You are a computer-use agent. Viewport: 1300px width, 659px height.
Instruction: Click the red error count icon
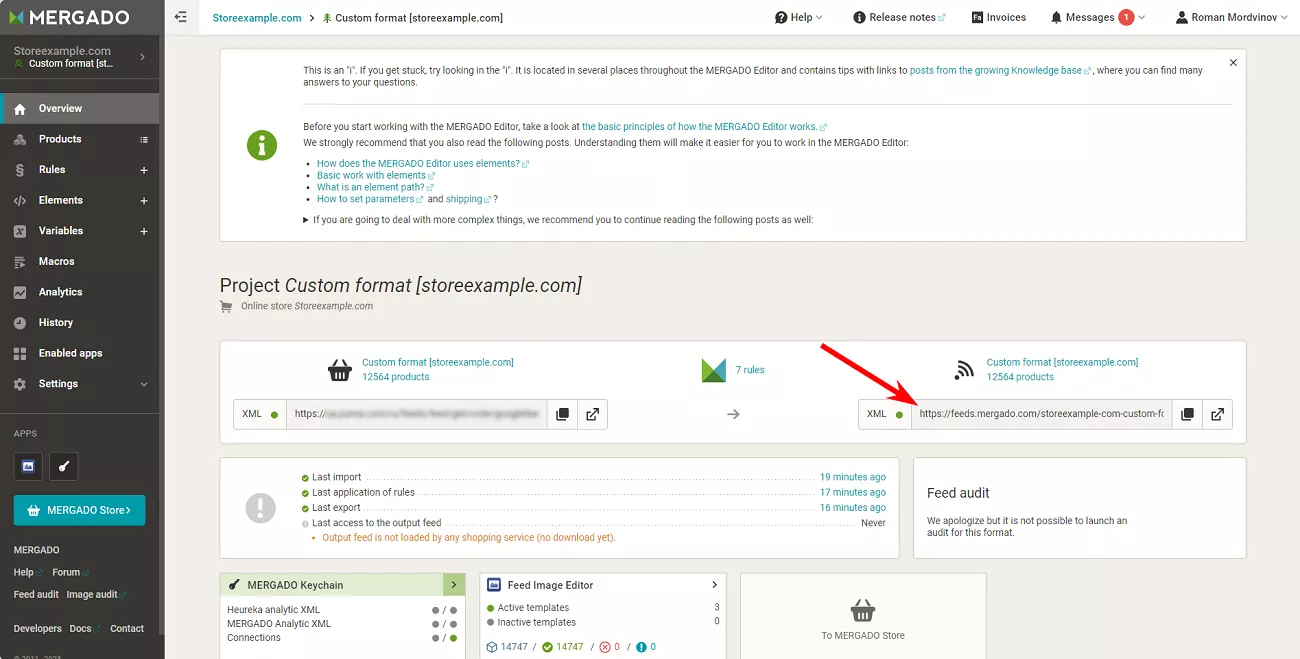[604, 647]
